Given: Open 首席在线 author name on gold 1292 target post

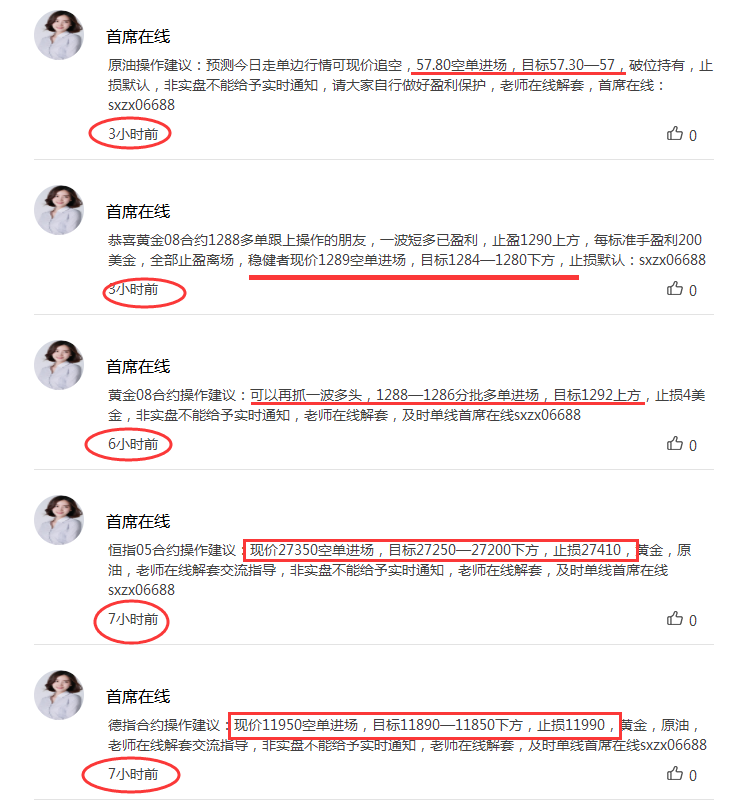Looking at the screenshot, I should 138,366.
